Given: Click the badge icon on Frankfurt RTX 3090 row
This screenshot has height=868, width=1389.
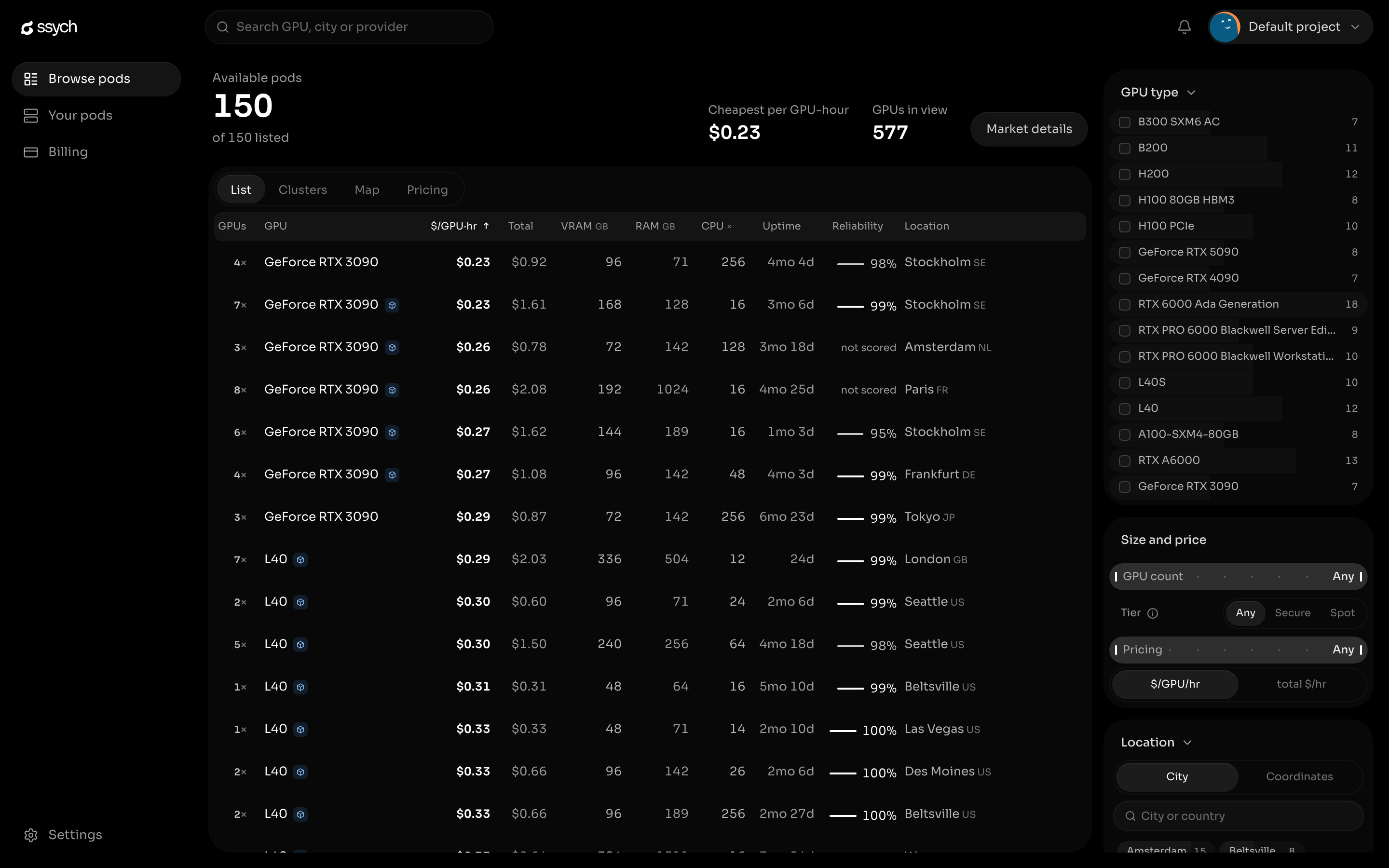Looking at the screenshot, I should coord(392,475).
